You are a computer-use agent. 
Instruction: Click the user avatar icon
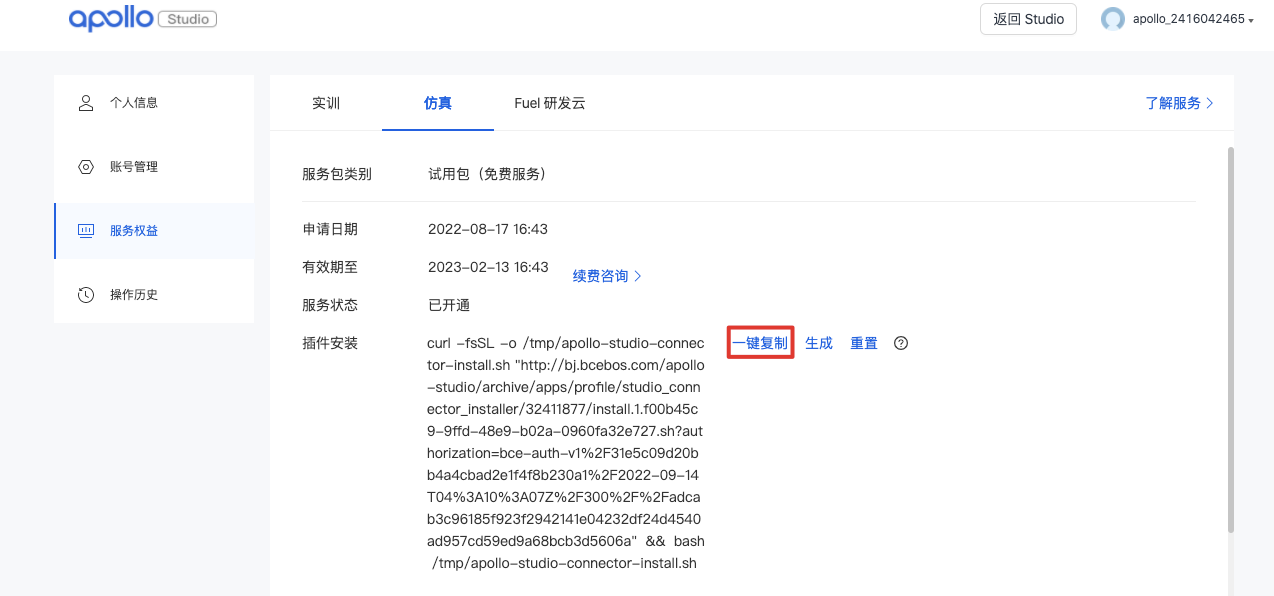(x=1112, y=19)
